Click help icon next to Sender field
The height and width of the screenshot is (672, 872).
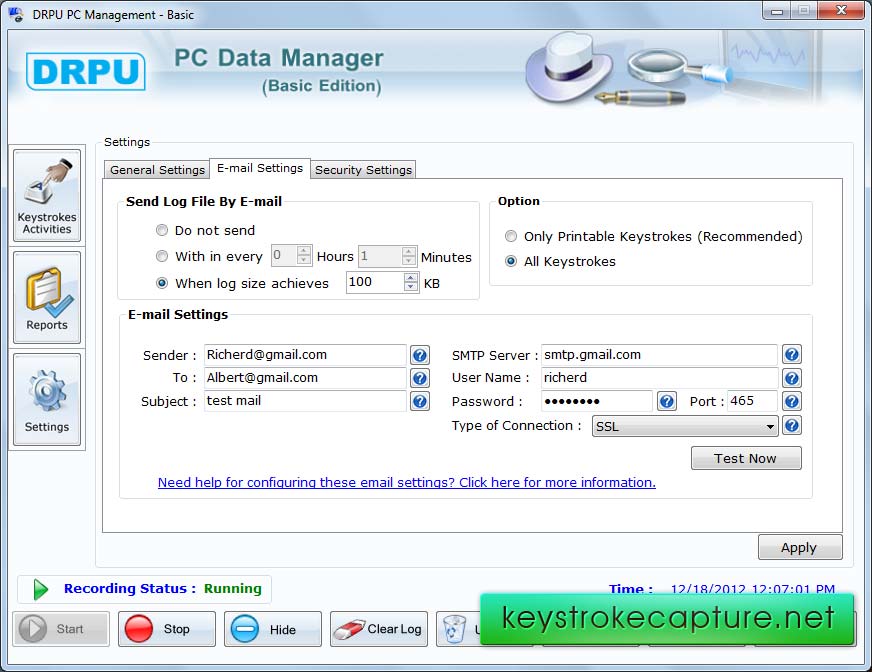420,355
